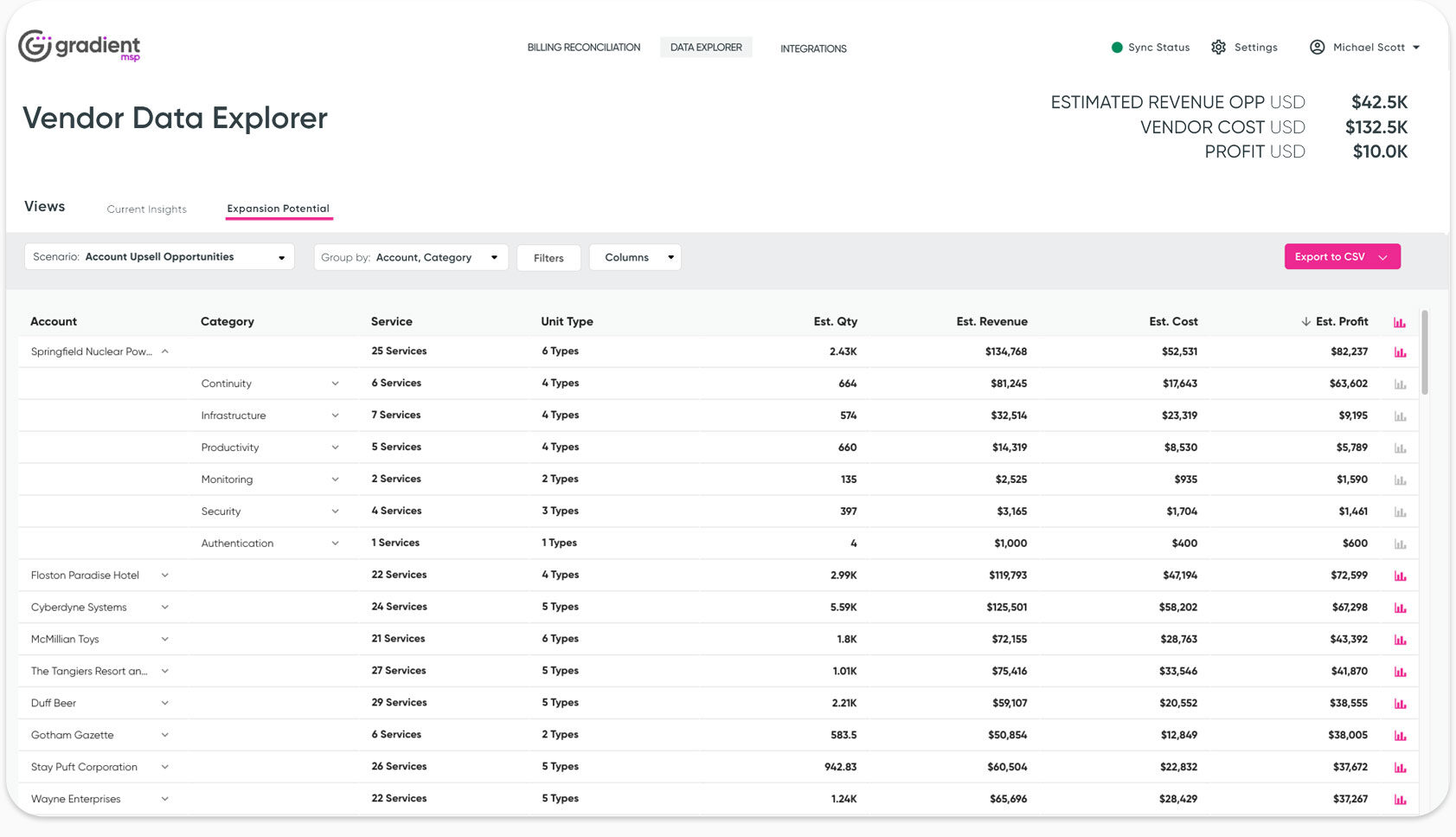1456x837 pixels.
Task: Open Settings via the gear icon
Action: click(x=1218, y=48)
